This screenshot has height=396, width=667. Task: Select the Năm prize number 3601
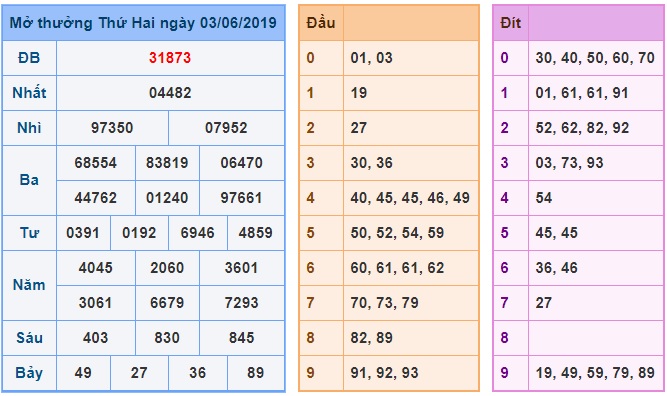click(242, 268)
